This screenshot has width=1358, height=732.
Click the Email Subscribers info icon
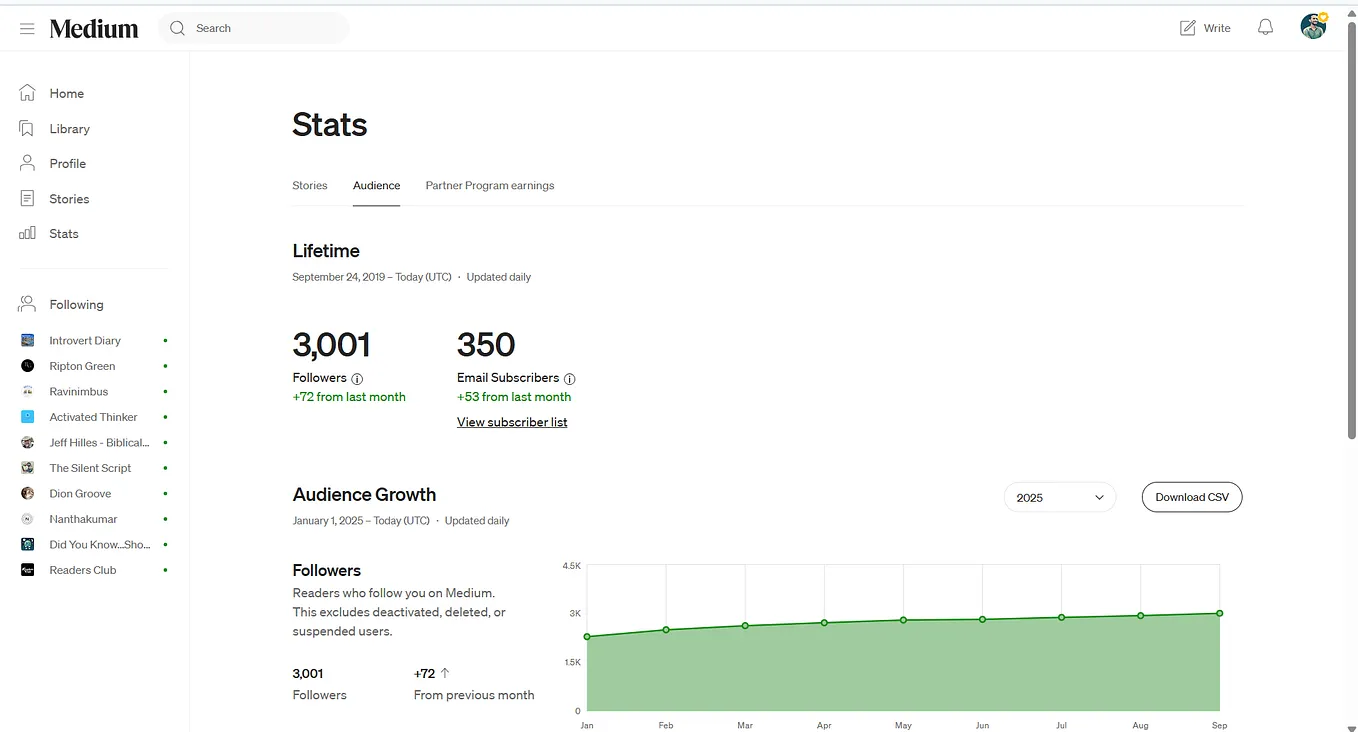[x=569, y=378]
